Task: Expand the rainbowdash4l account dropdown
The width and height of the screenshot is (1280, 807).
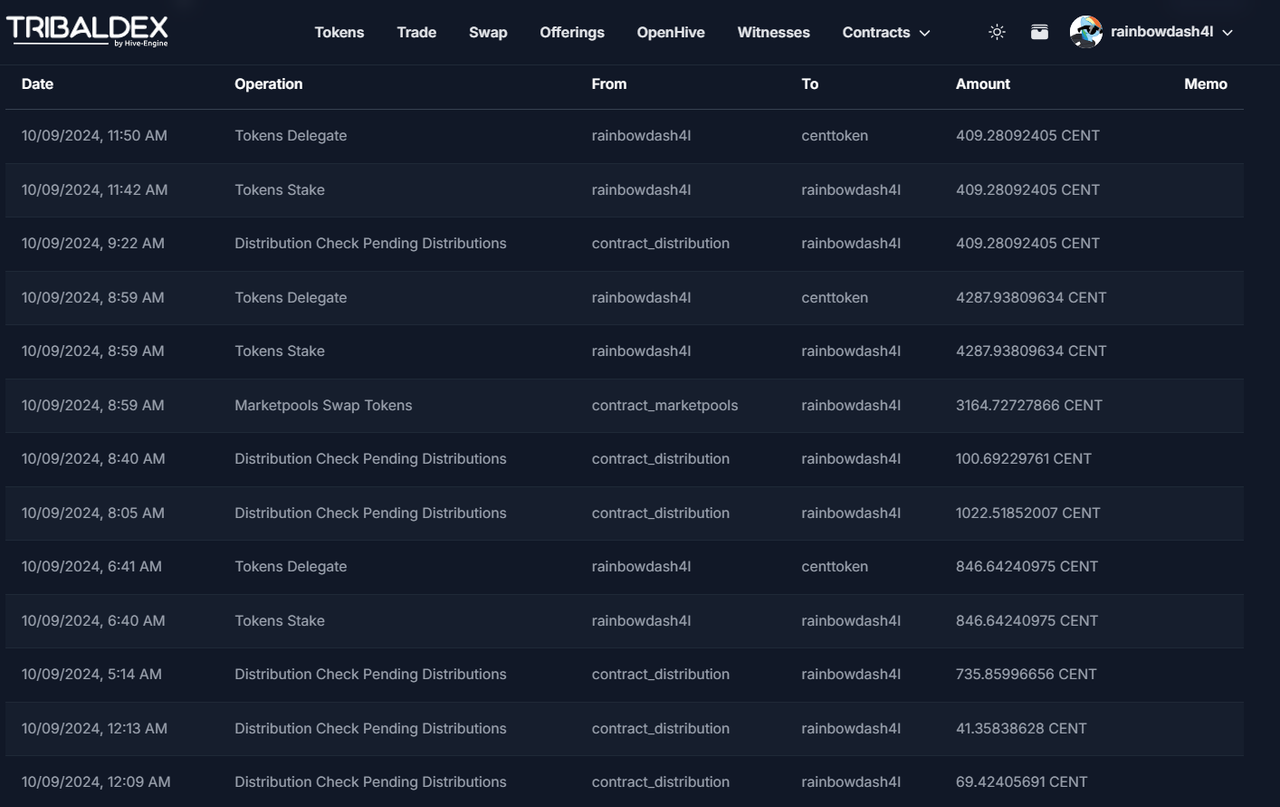Action: pos(1228,32)
